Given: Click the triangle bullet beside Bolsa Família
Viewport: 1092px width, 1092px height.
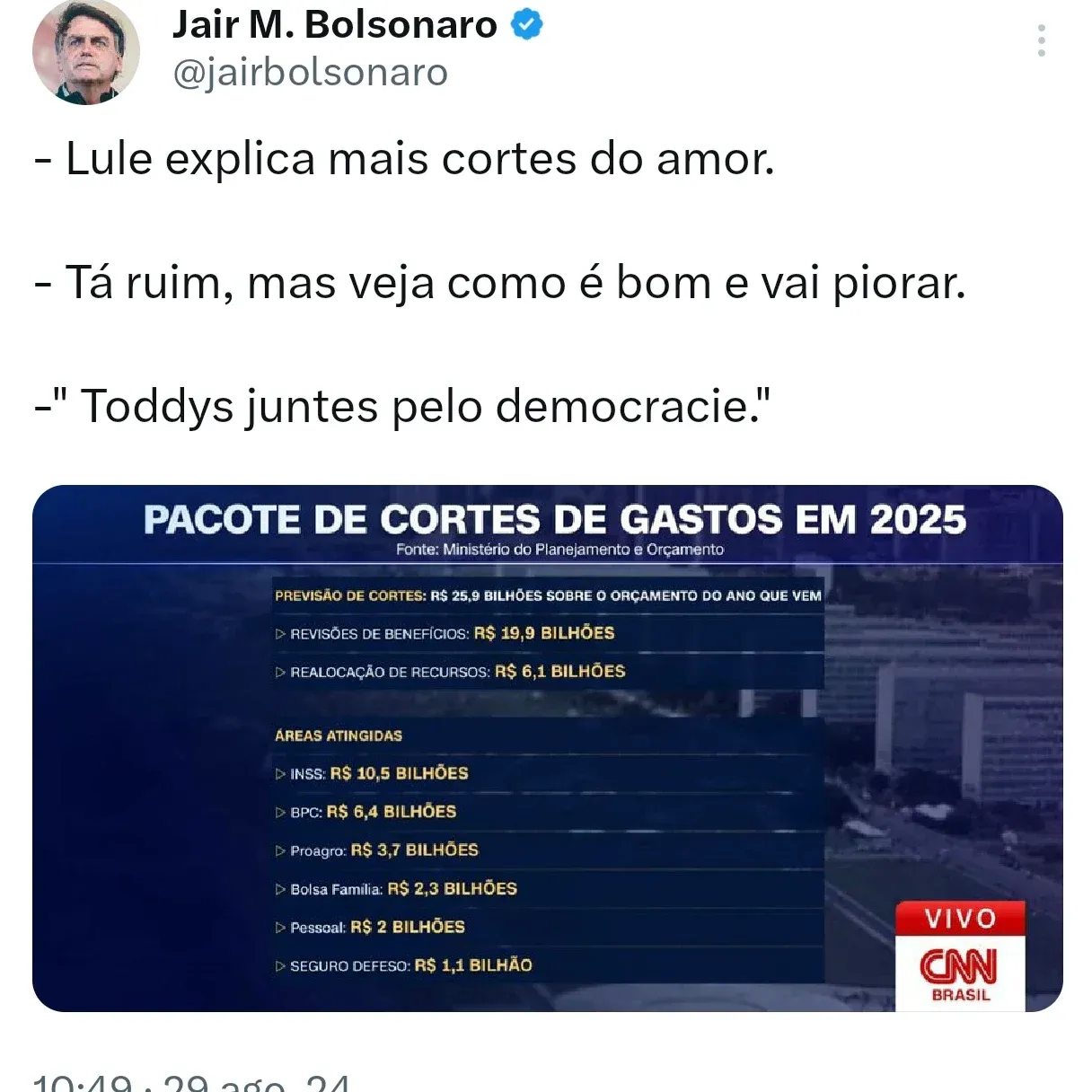Looking at the screenshot, I should (x=280, y=890).
